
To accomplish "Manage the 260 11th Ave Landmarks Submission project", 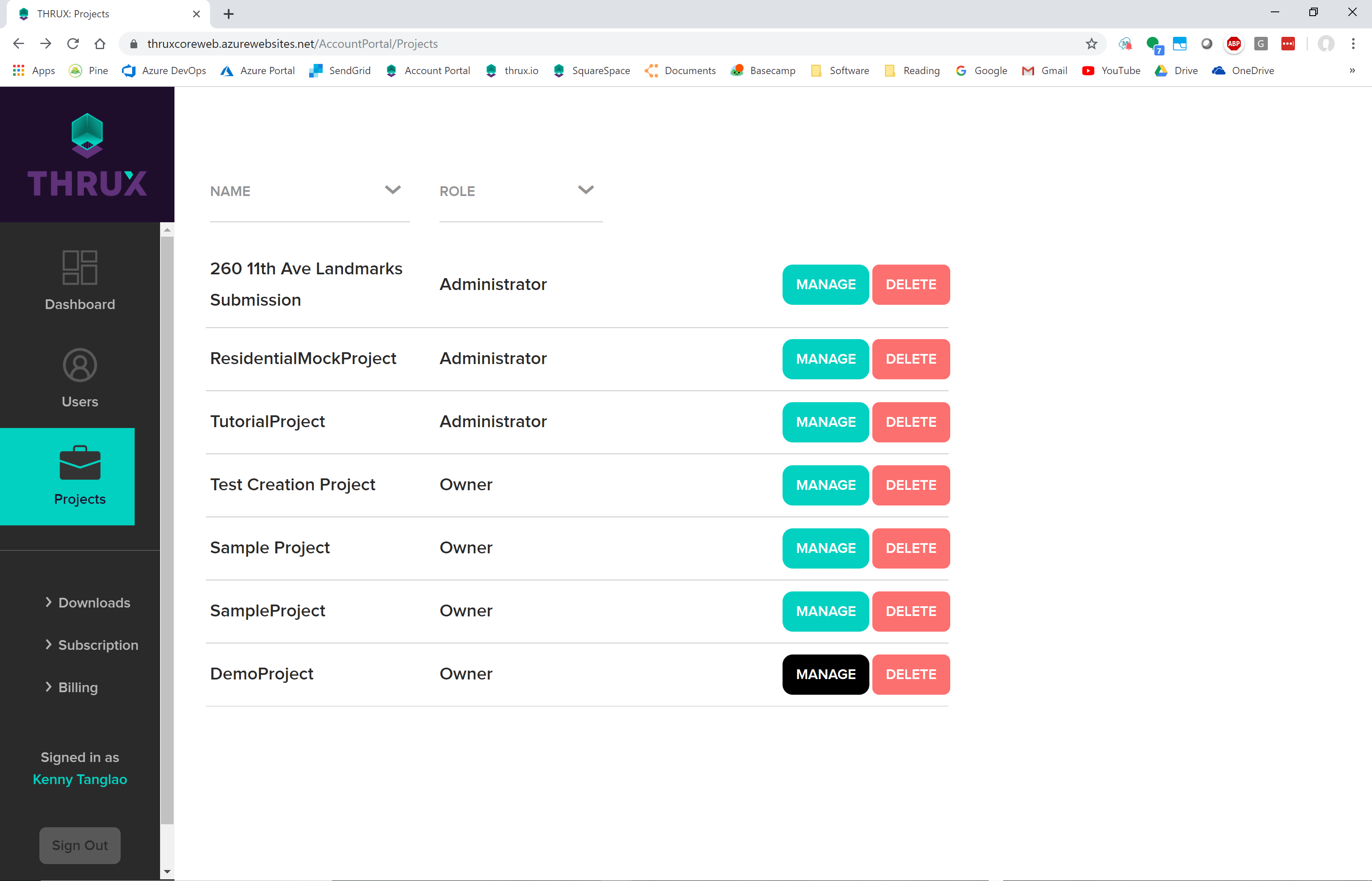I will tap(825, 284).
